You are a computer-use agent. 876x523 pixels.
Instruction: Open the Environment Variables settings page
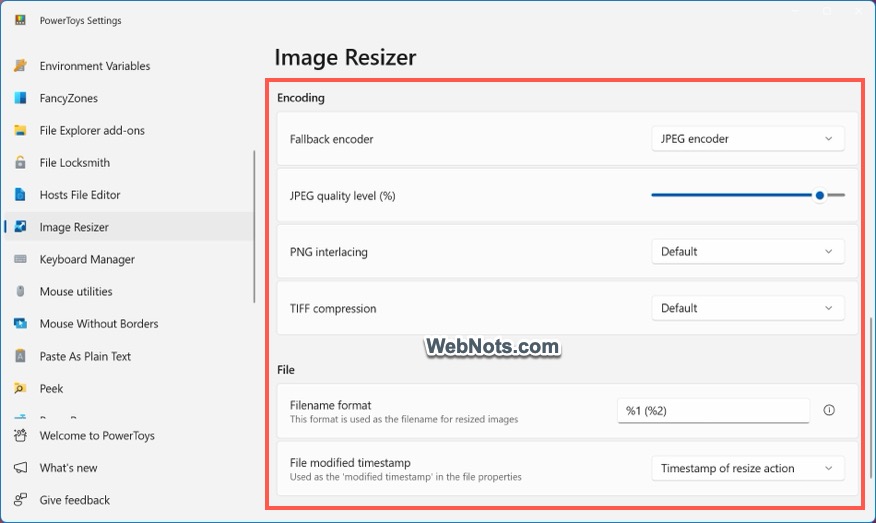point(128,65)
